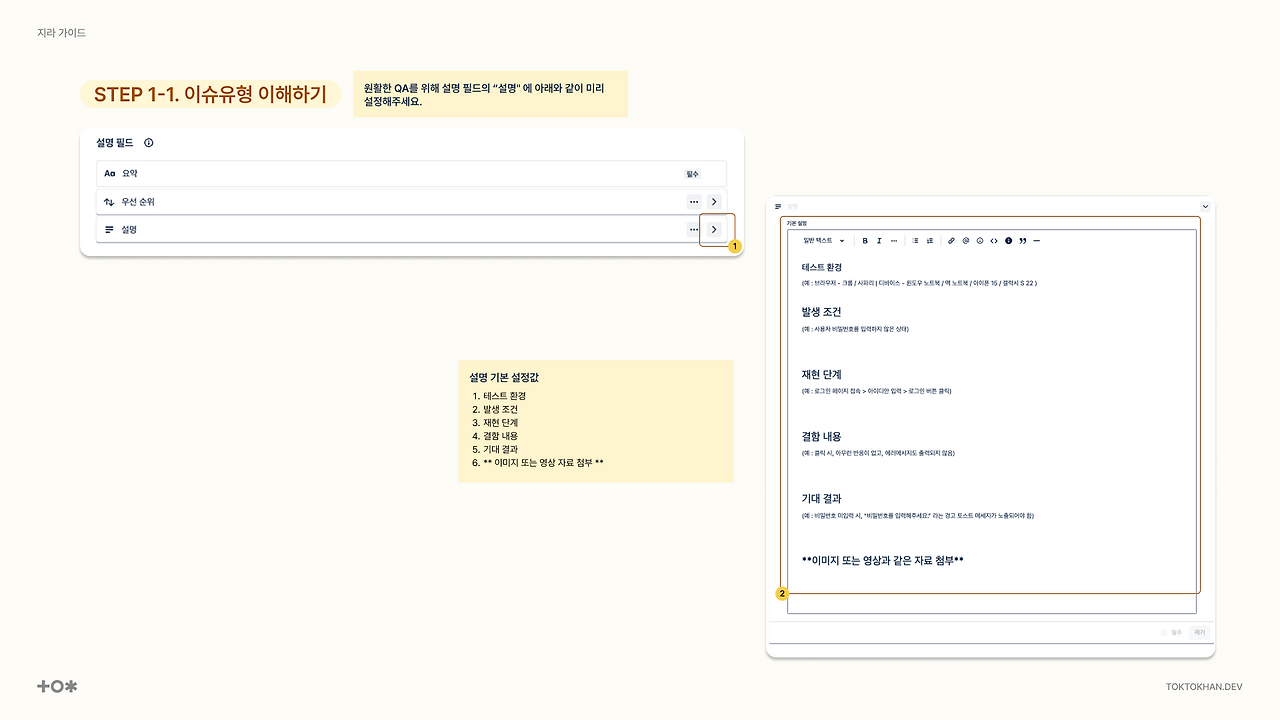1280x720 pixels.
Task: Toggle bold formatting in the editor toolbar
Action: pos(865,240)
